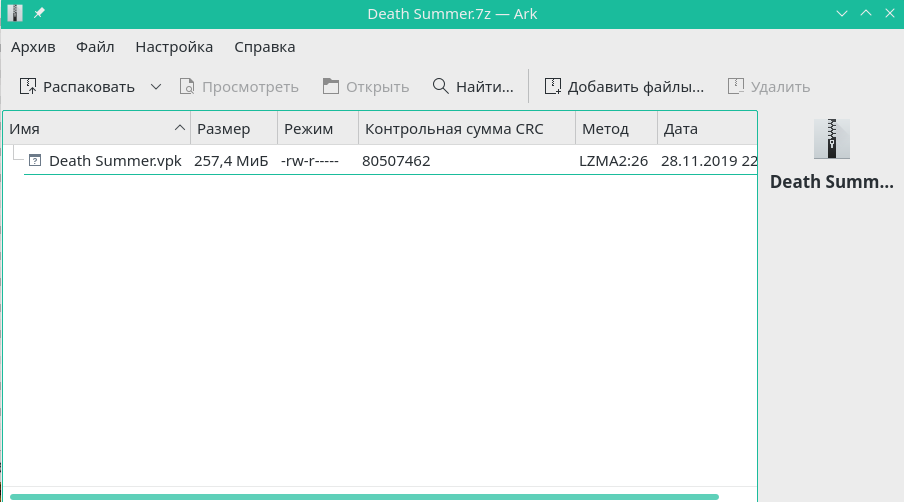Open the Архив menu

[33, 47]
